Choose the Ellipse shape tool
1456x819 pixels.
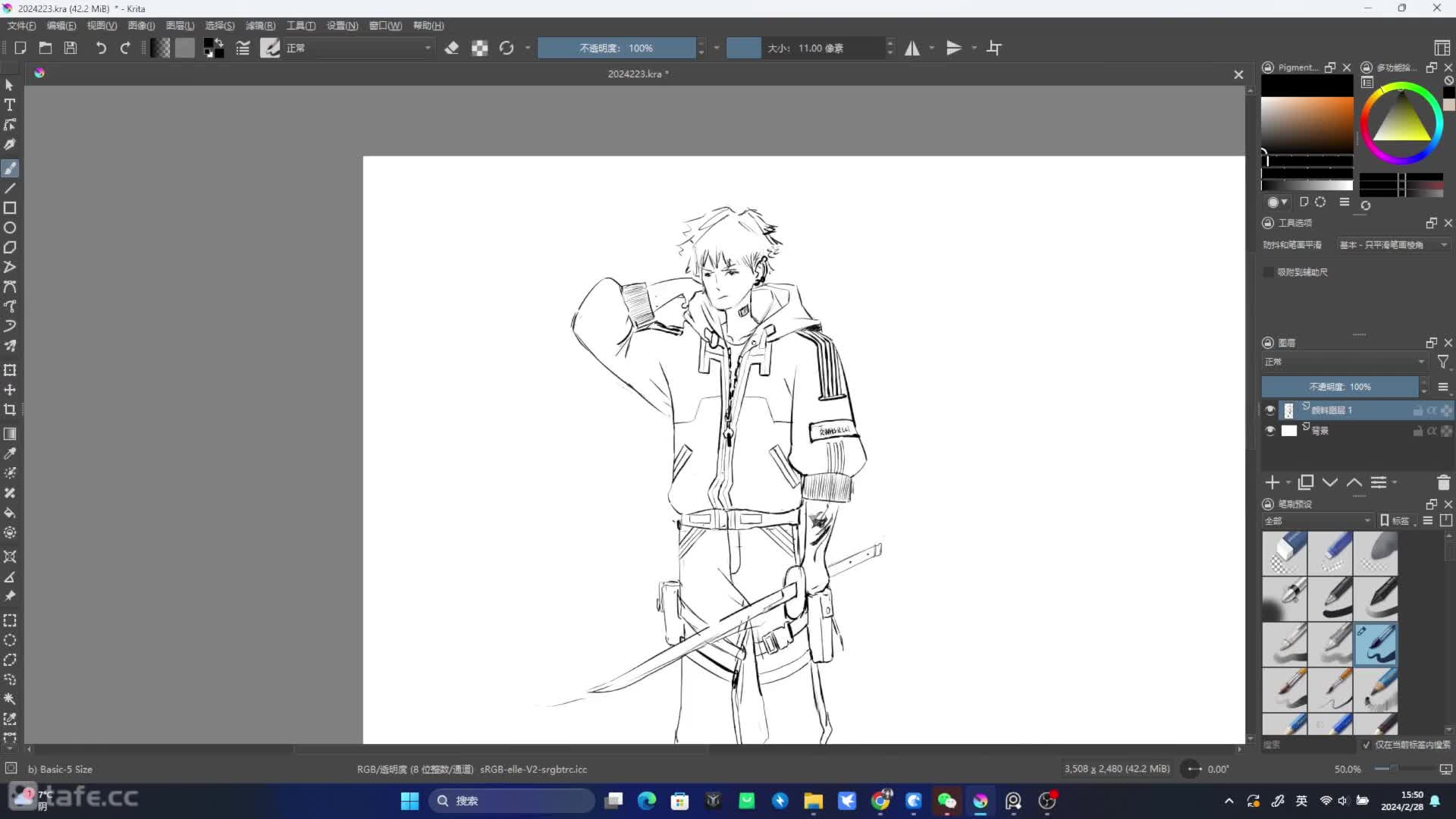click(x=10, y=227)
